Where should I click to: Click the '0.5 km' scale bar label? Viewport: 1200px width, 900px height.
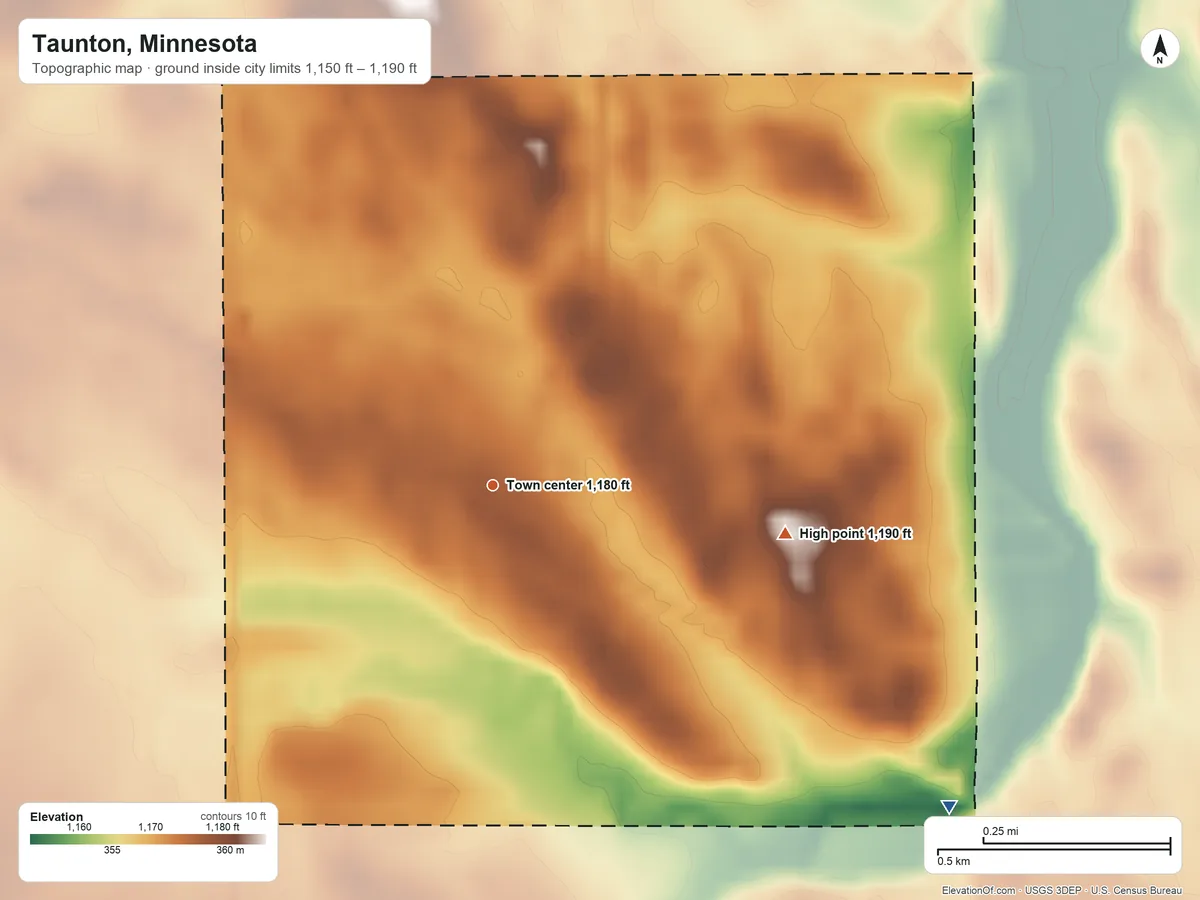(x=953, y=860)
